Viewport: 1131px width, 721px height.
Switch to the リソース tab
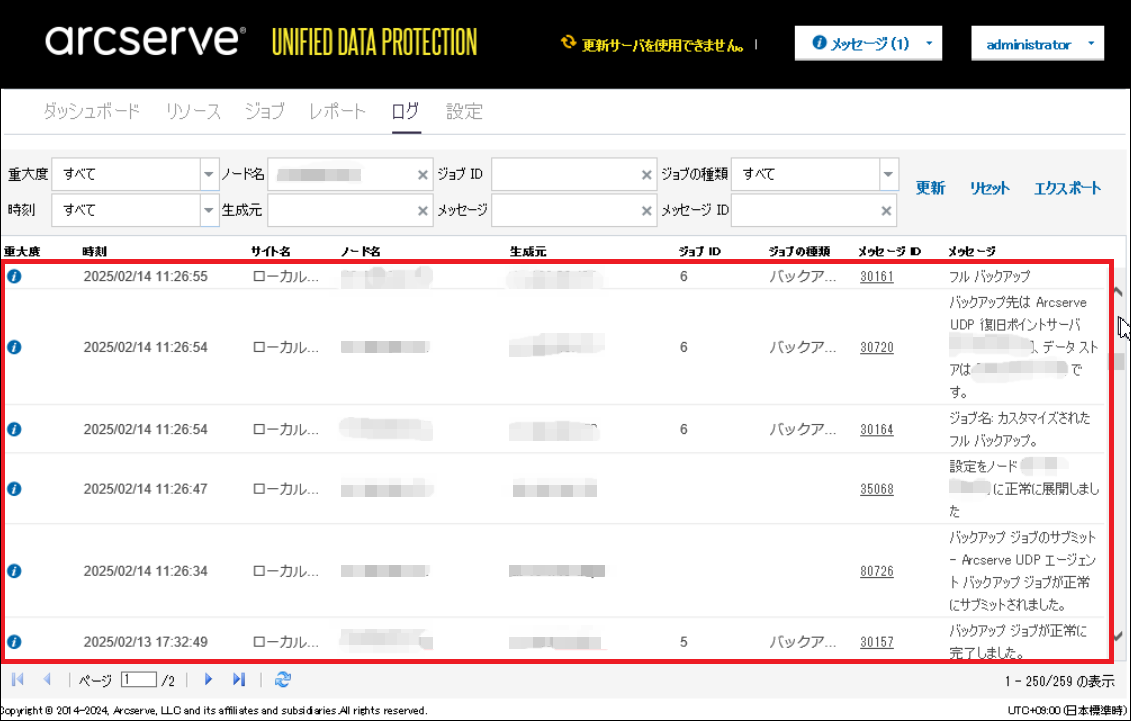click(193, 111)
